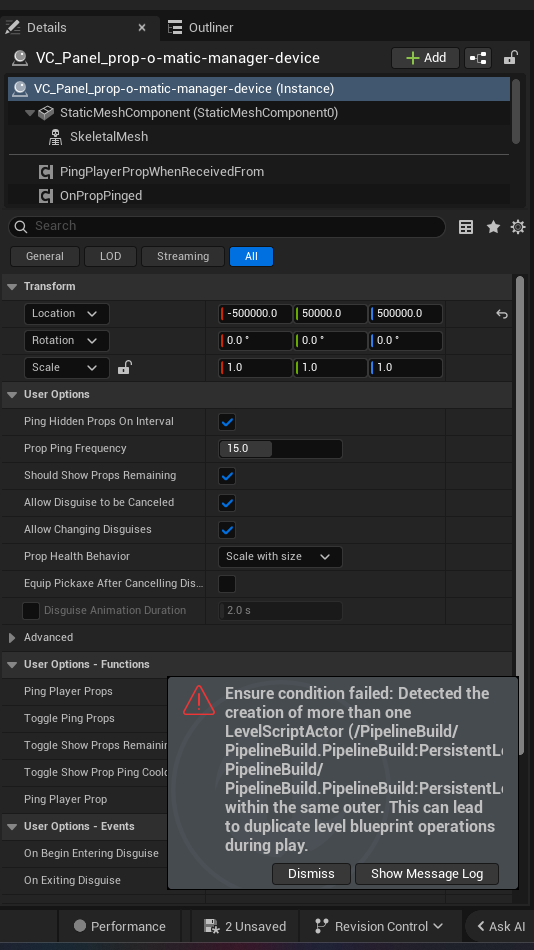Image resolution: width=534 pixels, height=950 pixels.
Task: Reset Location to default arrow icon
Action: tap(502, 314)
